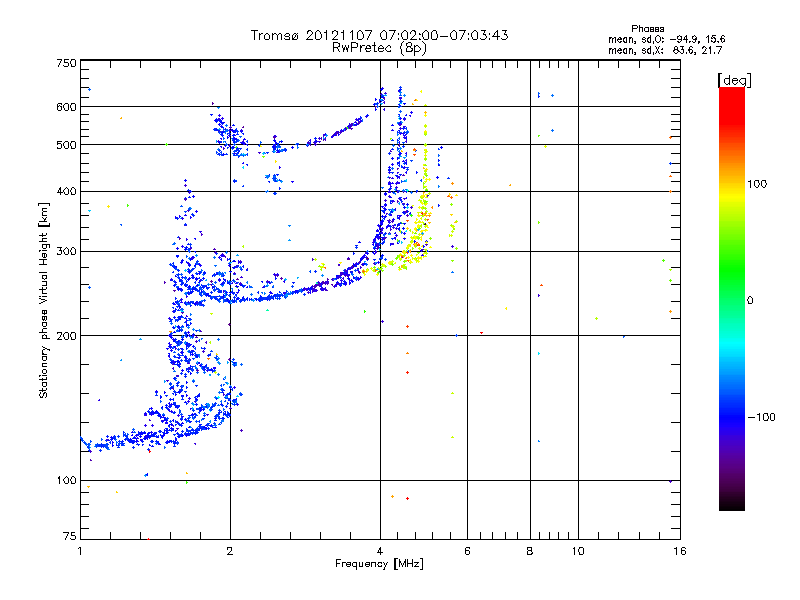The image size is (800, 600).
Task: Click the y-axis tick label '500'
Action: [66, 145]
